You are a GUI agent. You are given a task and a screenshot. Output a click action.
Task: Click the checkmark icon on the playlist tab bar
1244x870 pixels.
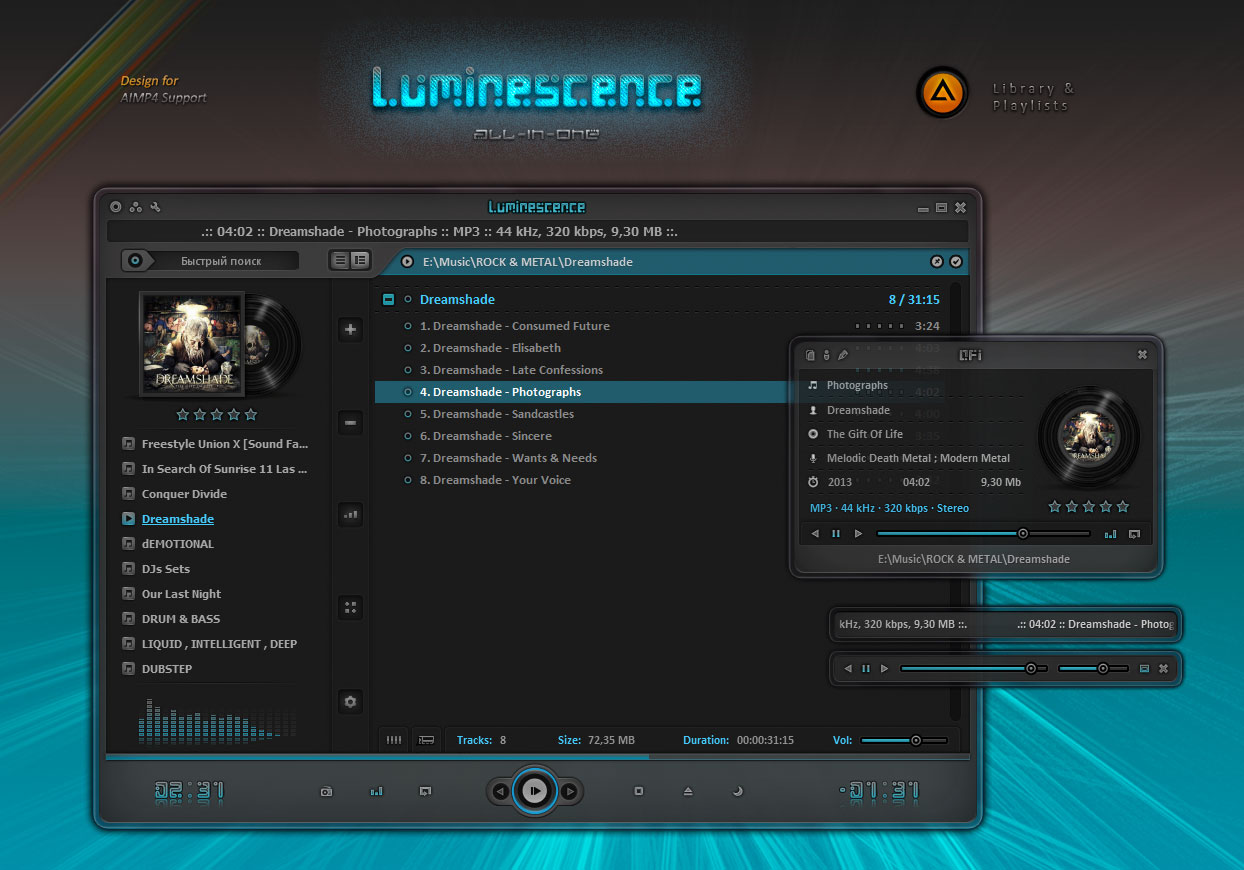click(x=956, y=262)
